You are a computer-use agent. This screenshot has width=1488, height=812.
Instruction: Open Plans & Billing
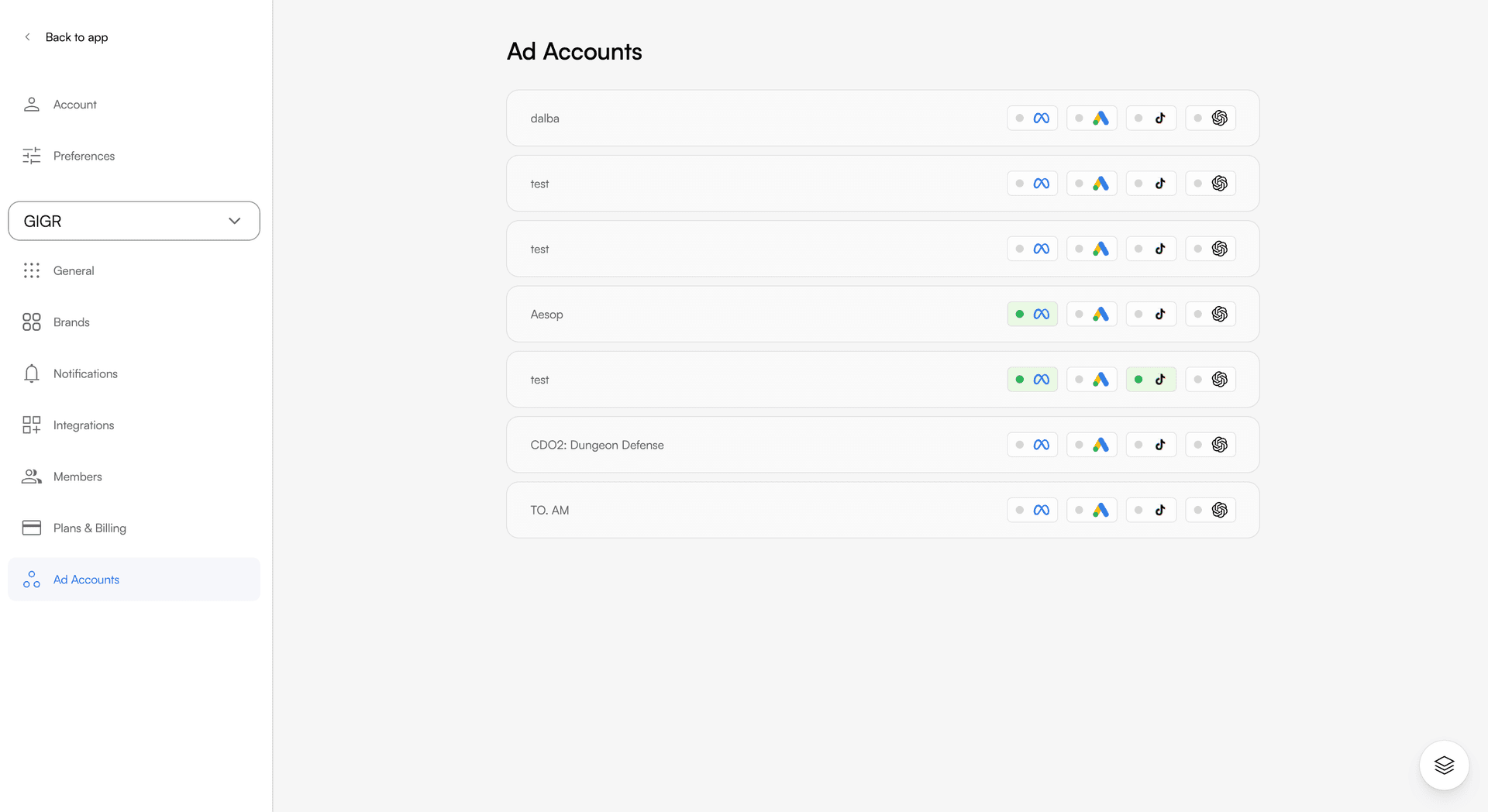[x=134, y=528]
